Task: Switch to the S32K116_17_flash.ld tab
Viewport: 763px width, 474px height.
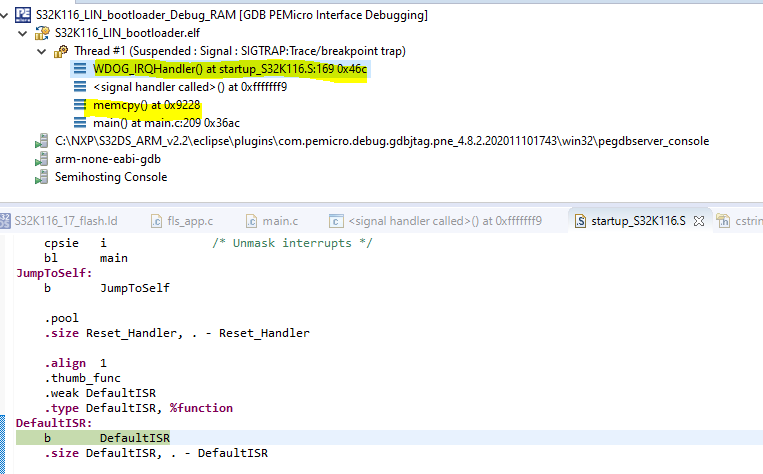Action: [x=66, y=221]
